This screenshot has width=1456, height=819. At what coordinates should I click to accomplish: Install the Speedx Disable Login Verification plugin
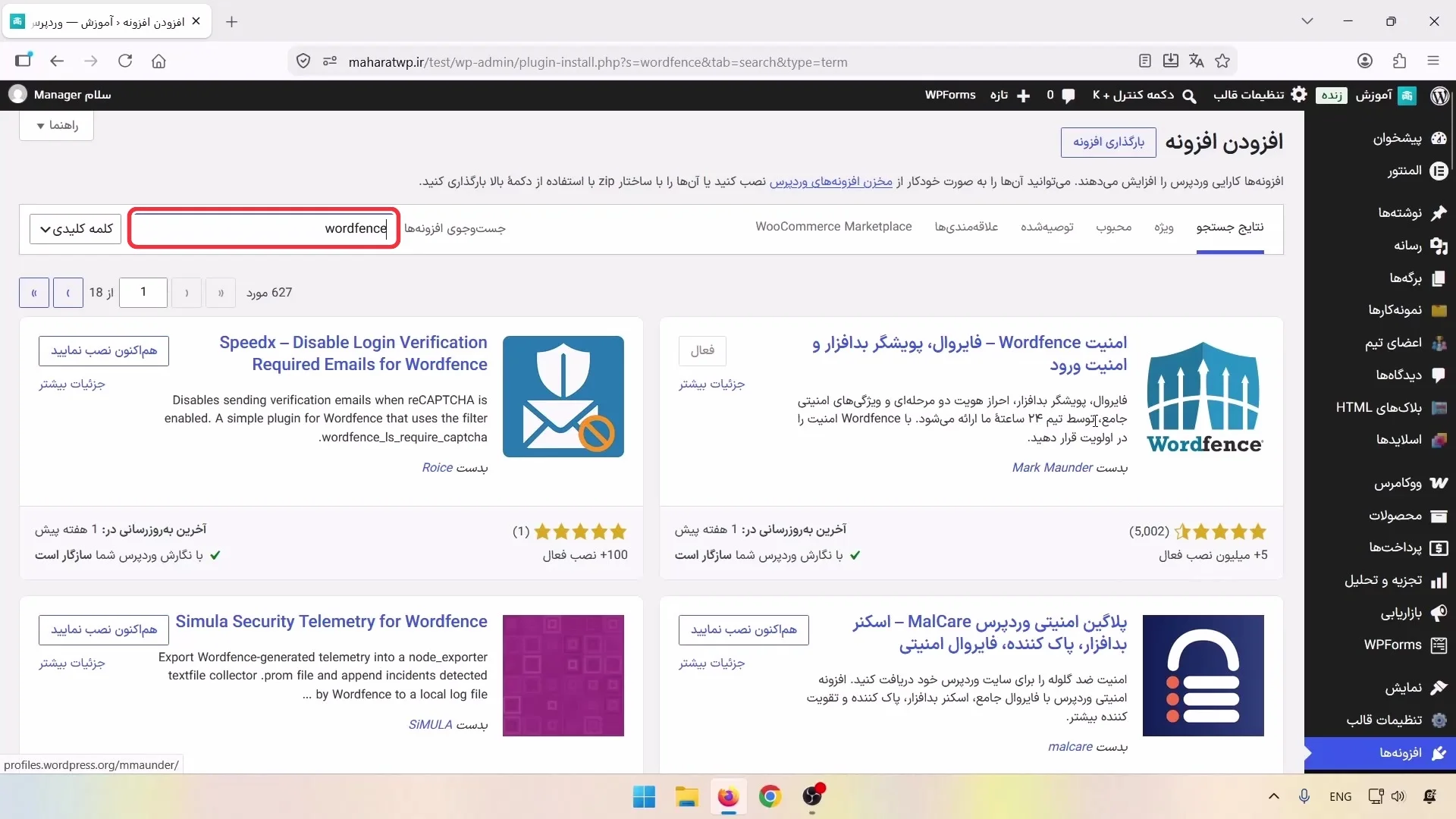(104, 350)
